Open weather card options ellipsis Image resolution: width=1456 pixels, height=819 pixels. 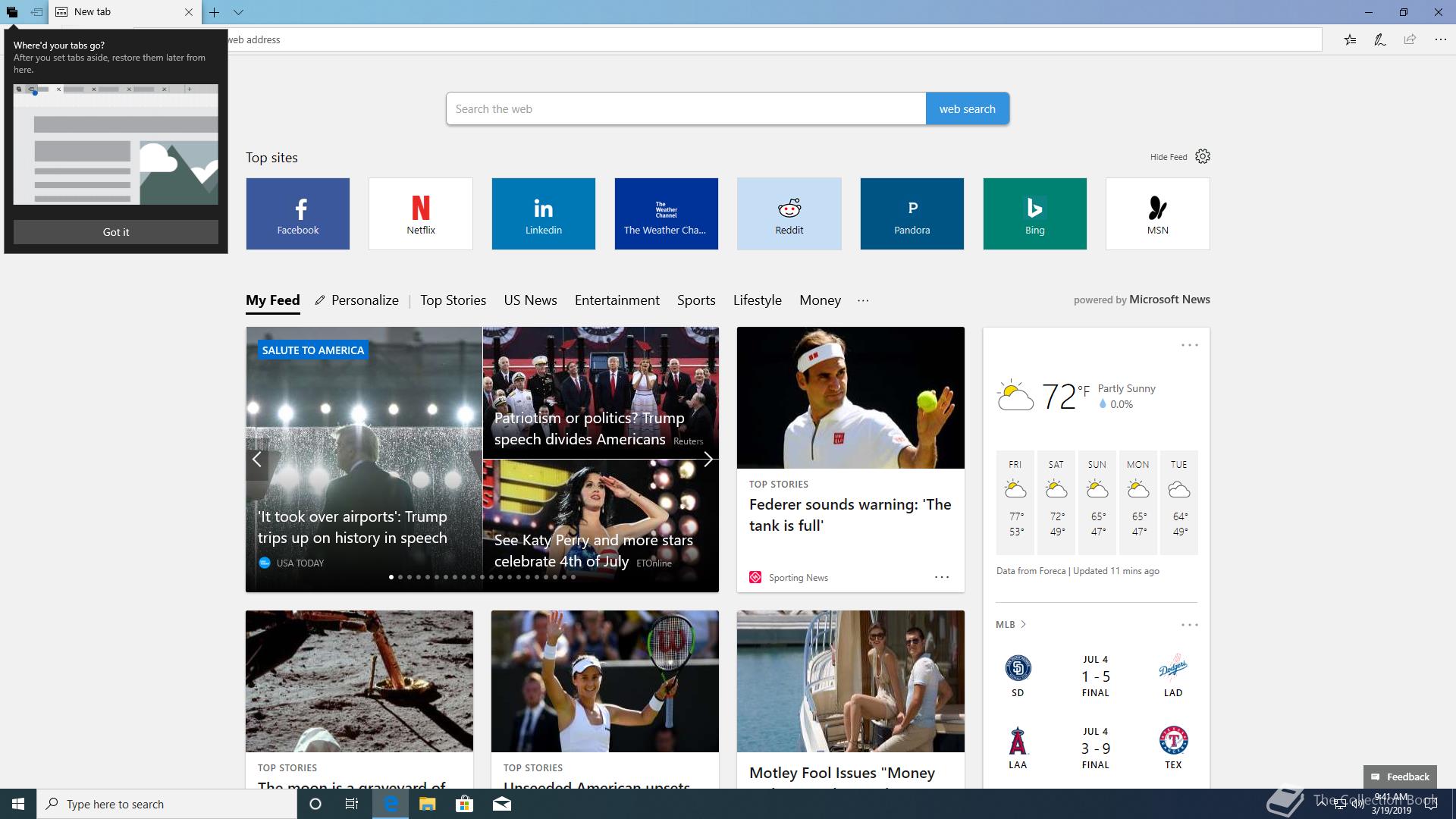(x=1190, y=345)
